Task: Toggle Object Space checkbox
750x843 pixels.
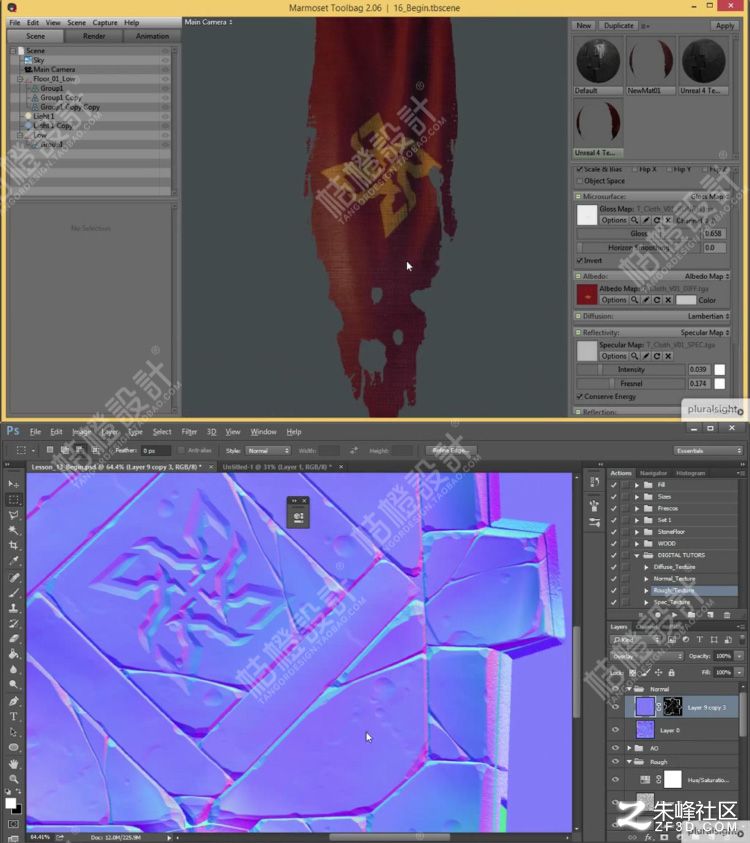Action: [x=580, y=181]
